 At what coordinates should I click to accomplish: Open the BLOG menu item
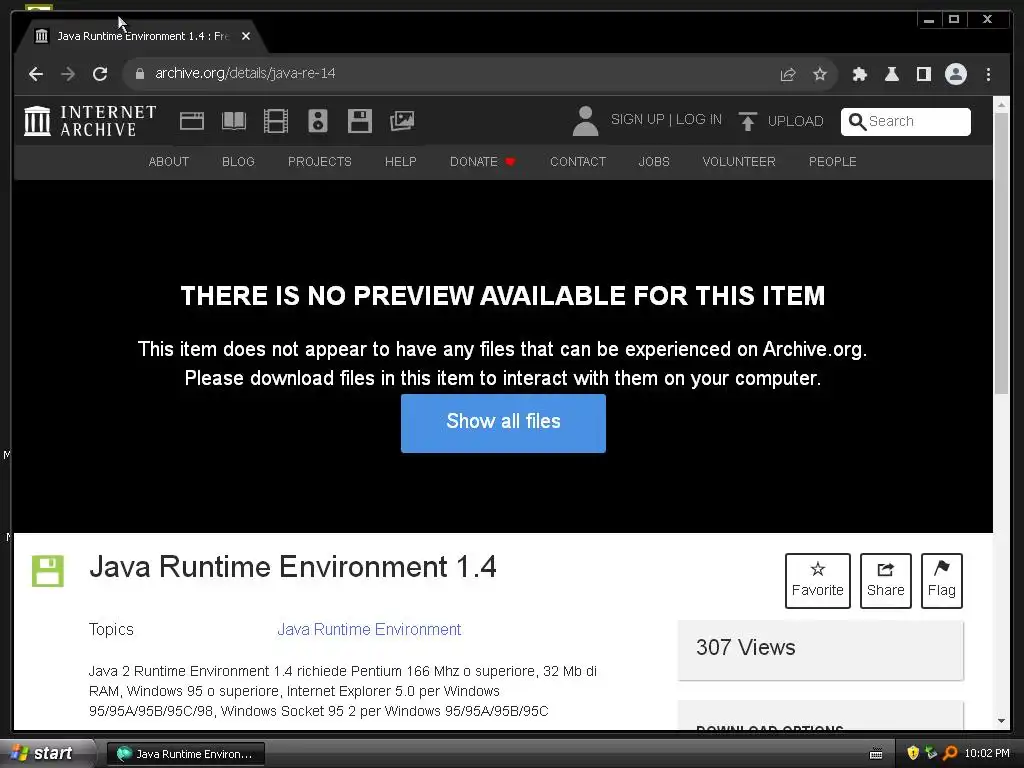coord(238,162)
